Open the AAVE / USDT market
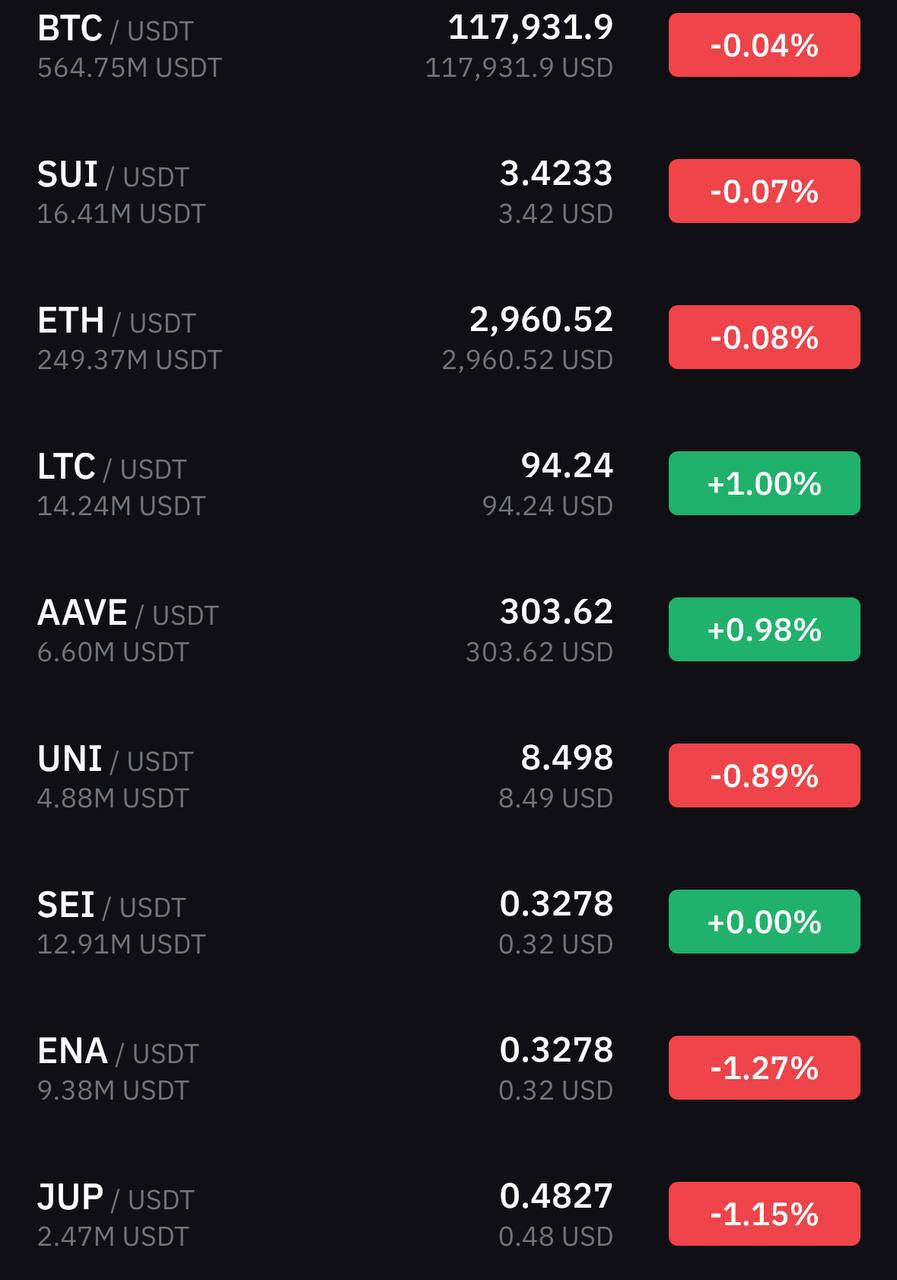 point(448,629)
